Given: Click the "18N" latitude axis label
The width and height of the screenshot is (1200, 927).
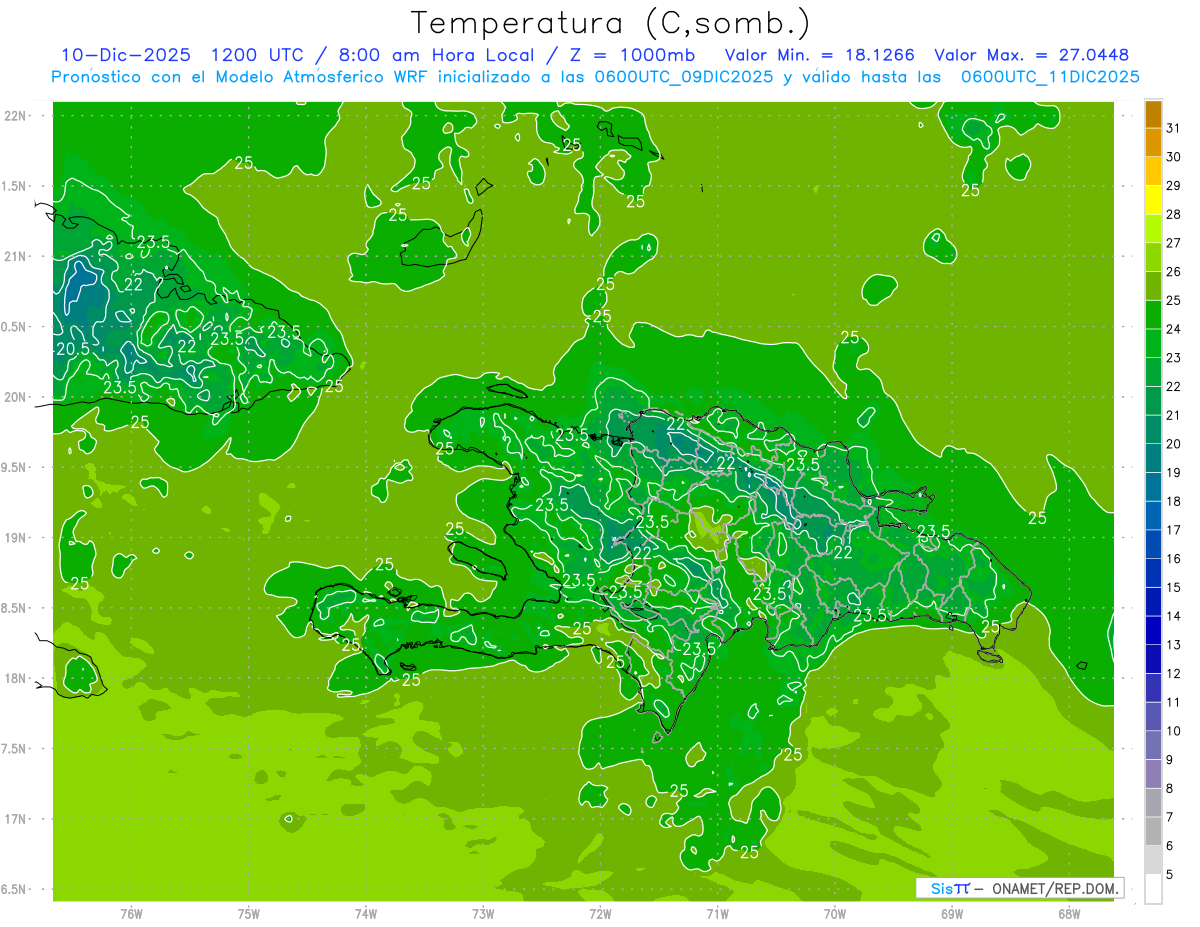Looking at the screenshot, I should [x=17, y=678].
